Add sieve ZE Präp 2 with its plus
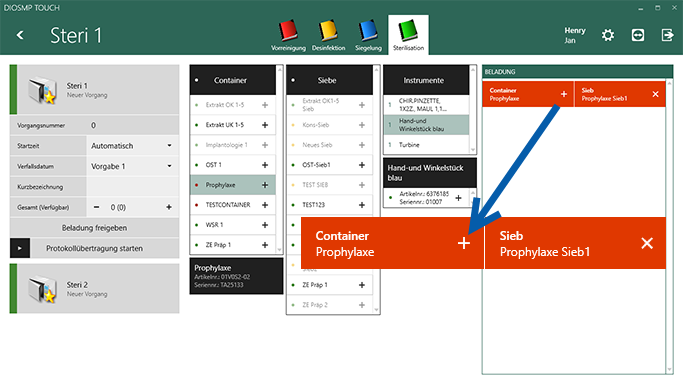The image size is (683, 384). 362,305
